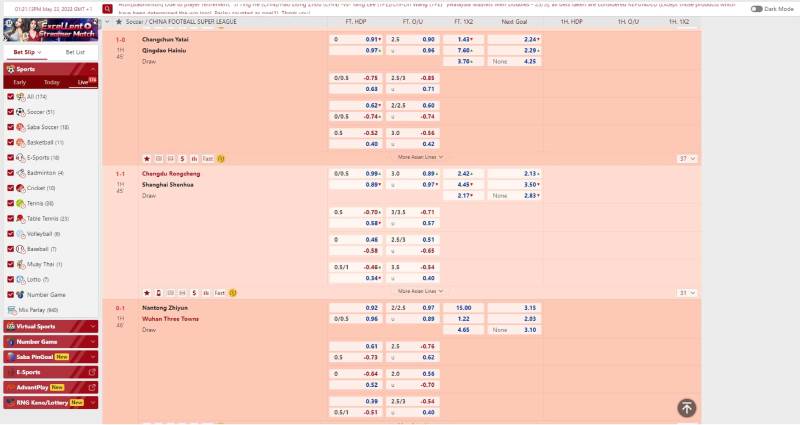Toggle Dark Mode switch
The image size is (800, 425).
(770, 8)
